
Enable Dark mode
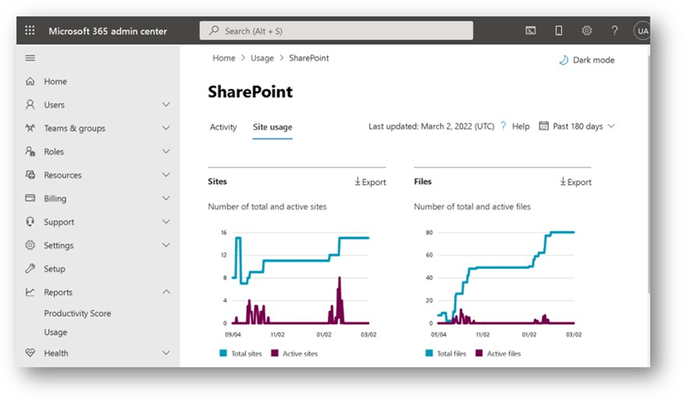pyautogui.click(x=587, y=60)
